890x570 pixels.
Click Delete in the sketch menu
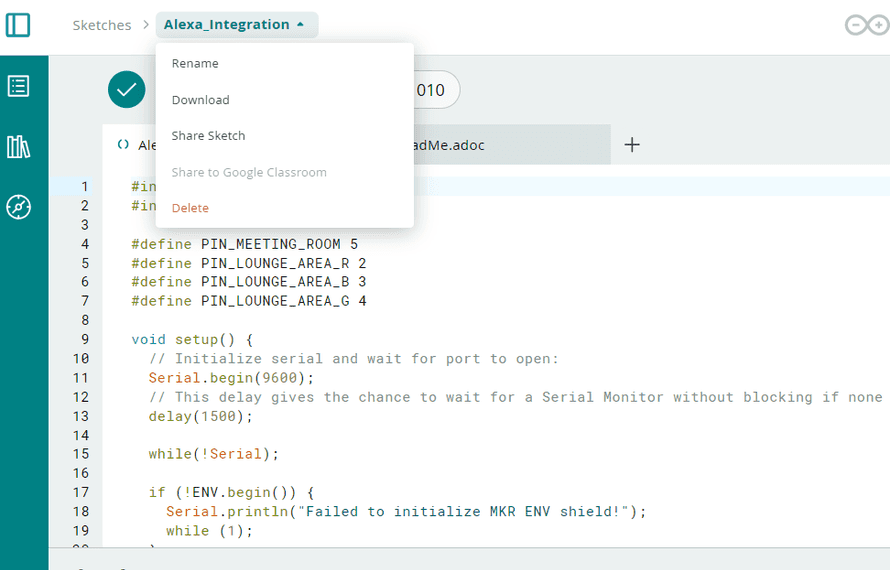coord(190,208)
